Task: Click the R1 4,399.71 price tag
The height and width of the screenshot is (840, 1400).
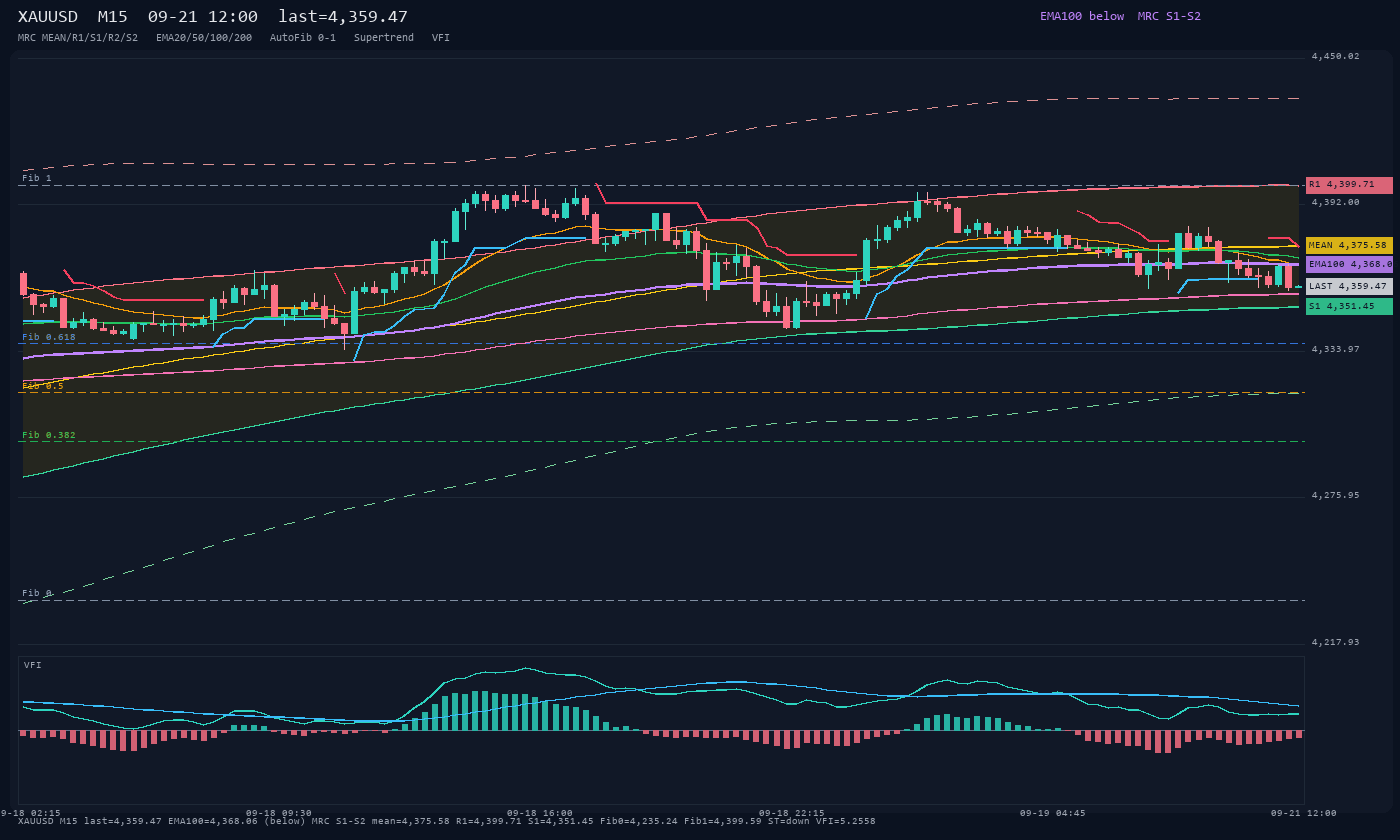Action: 1349,185
